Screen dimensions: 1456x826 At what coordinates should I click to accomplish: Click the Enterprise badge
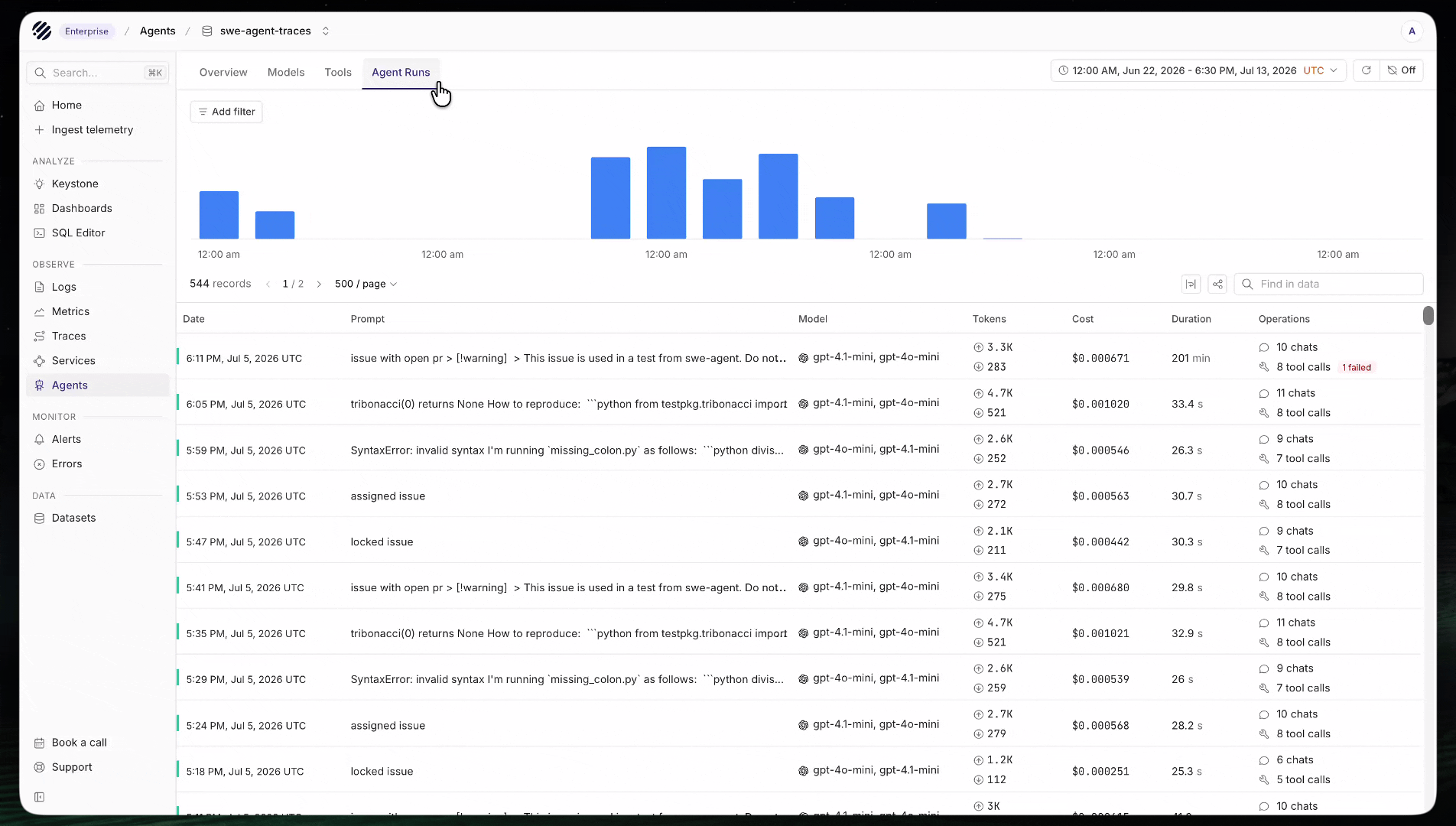[86, 31]
